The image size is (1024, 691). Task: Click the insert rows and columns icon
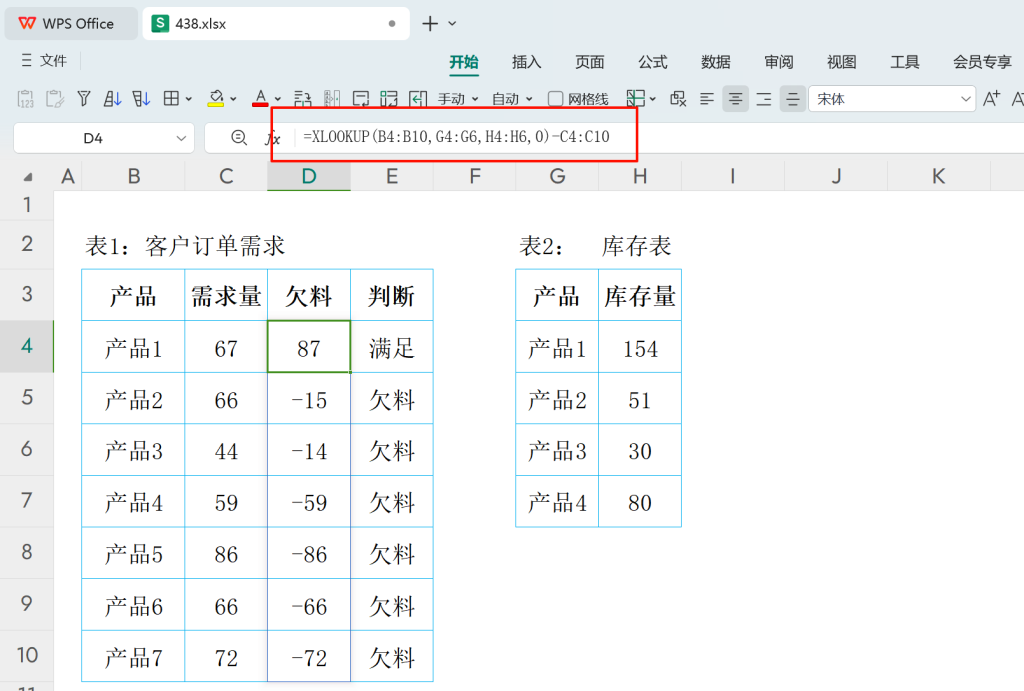[302, 99]
